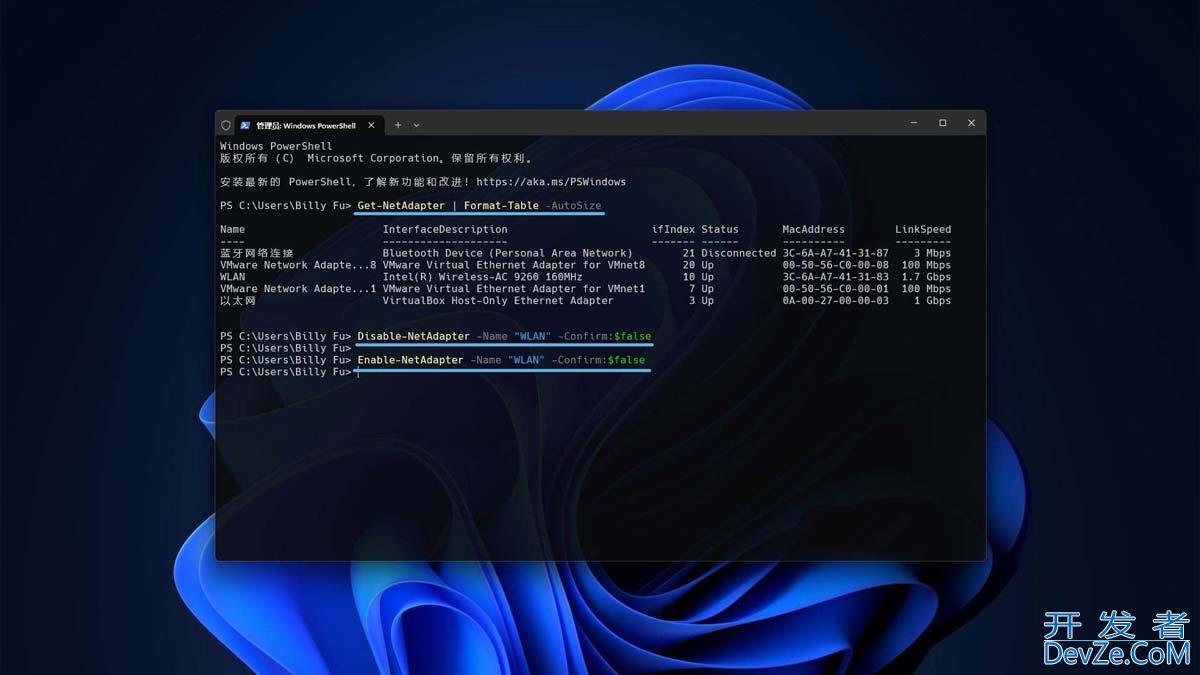Maximize the PowerShell window

[x=942, y=123]
